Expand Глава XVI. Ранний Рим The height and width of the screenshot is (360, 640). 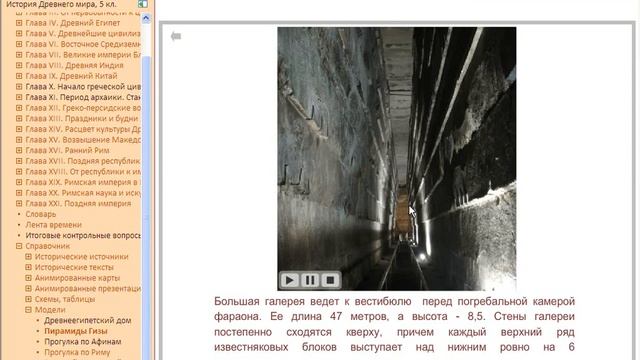pyautogui.click(x=19, y=150)
